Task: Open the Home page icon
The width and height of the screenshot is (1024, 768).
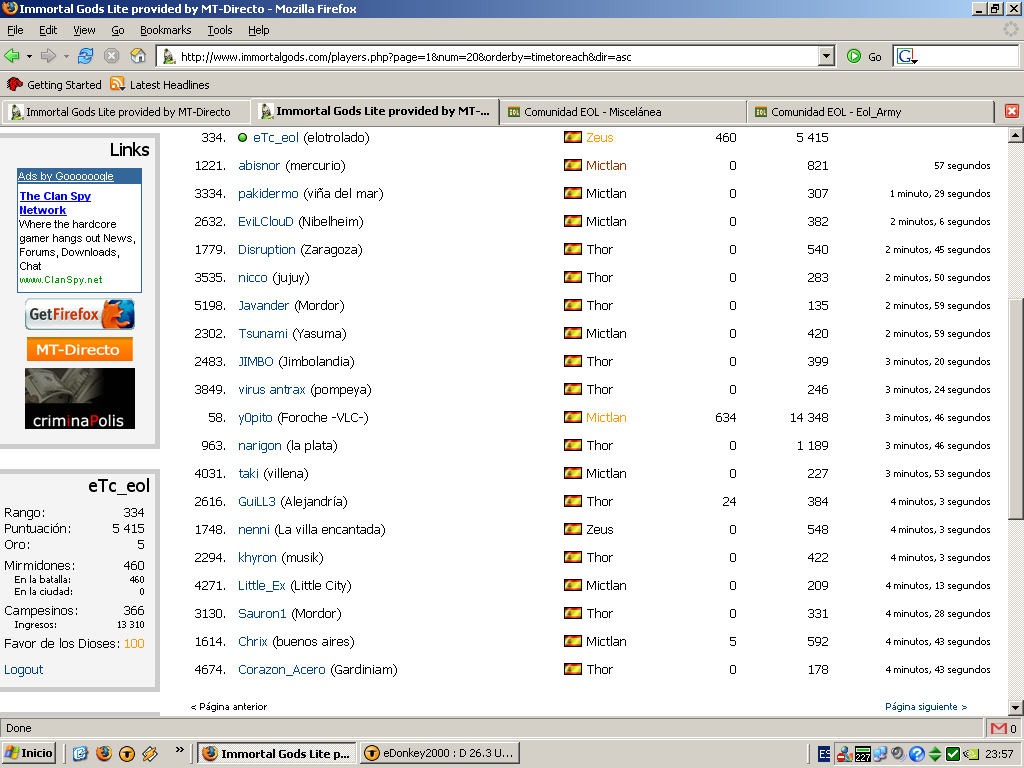Action: pos(138,56)
